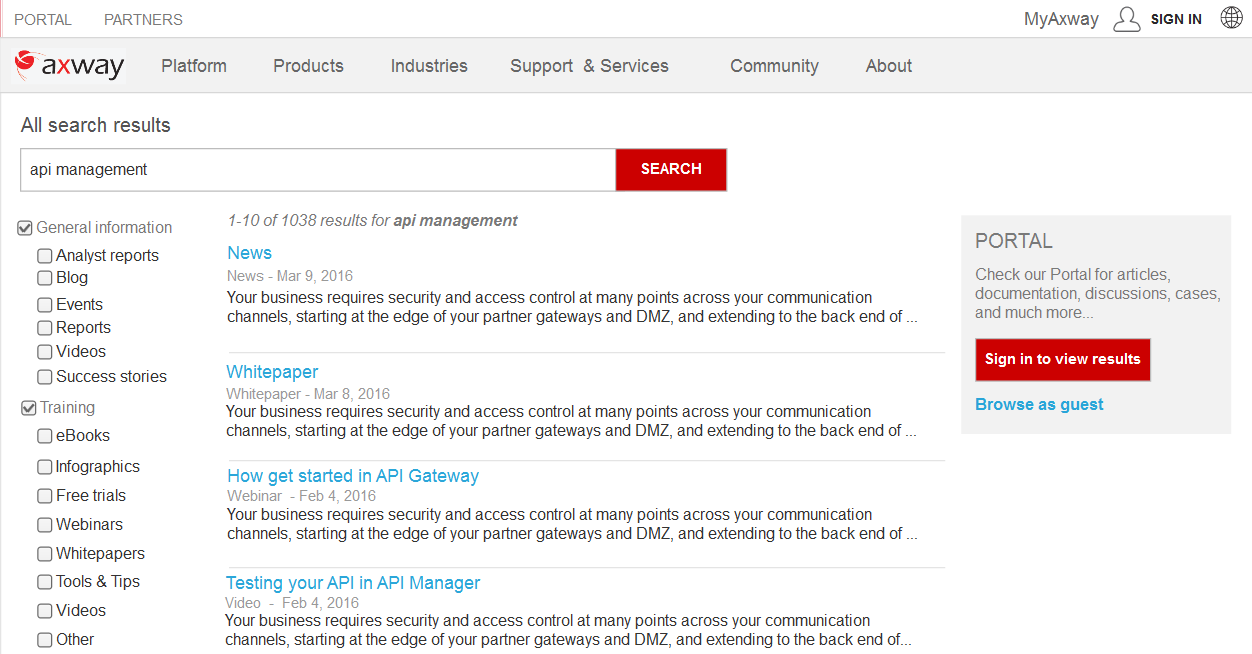Click Sign in to view results
Viewport: 1252px width, 654px height.
[x=1062, y=359]
